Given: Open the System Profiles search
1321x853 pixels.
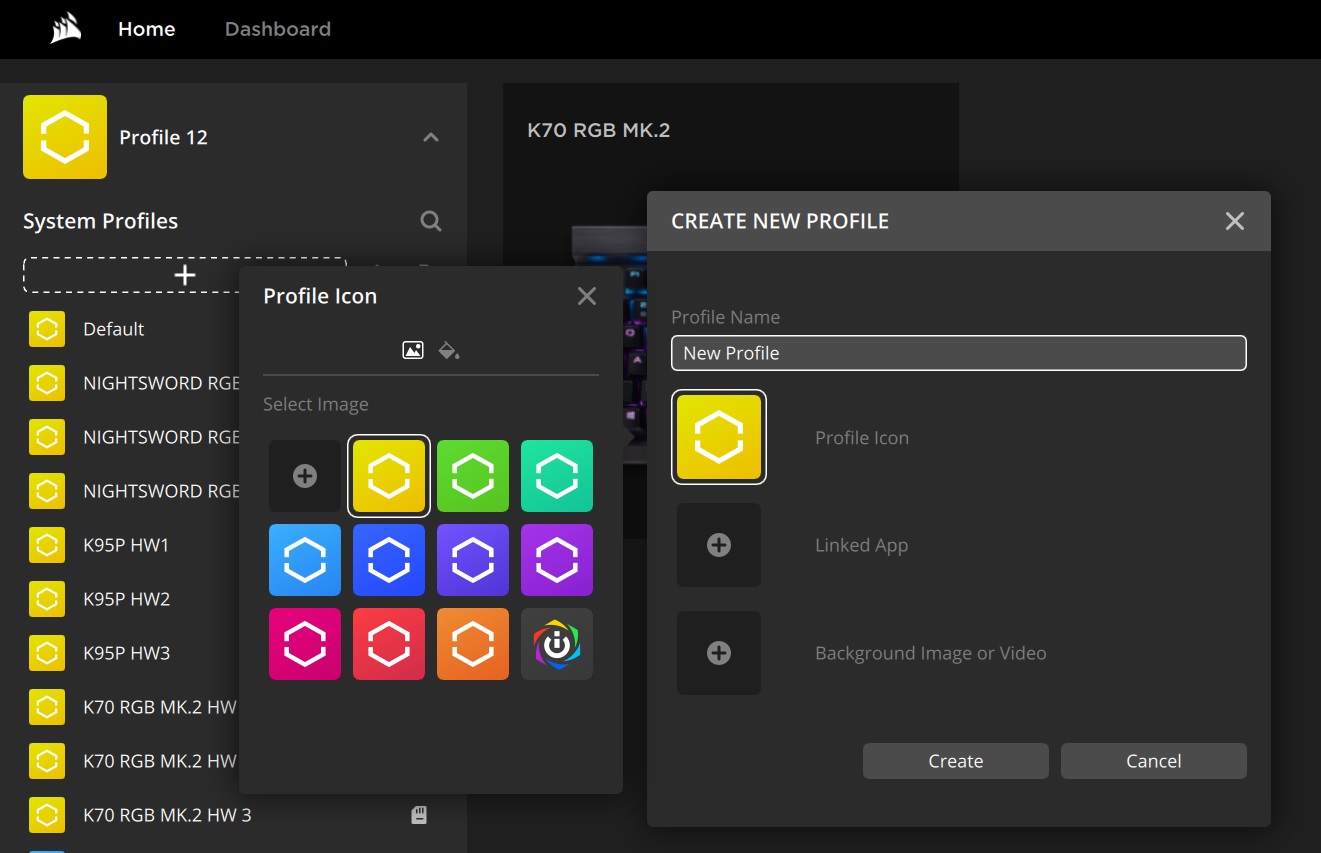Looking at the screenshot, I should pos(430,221).
